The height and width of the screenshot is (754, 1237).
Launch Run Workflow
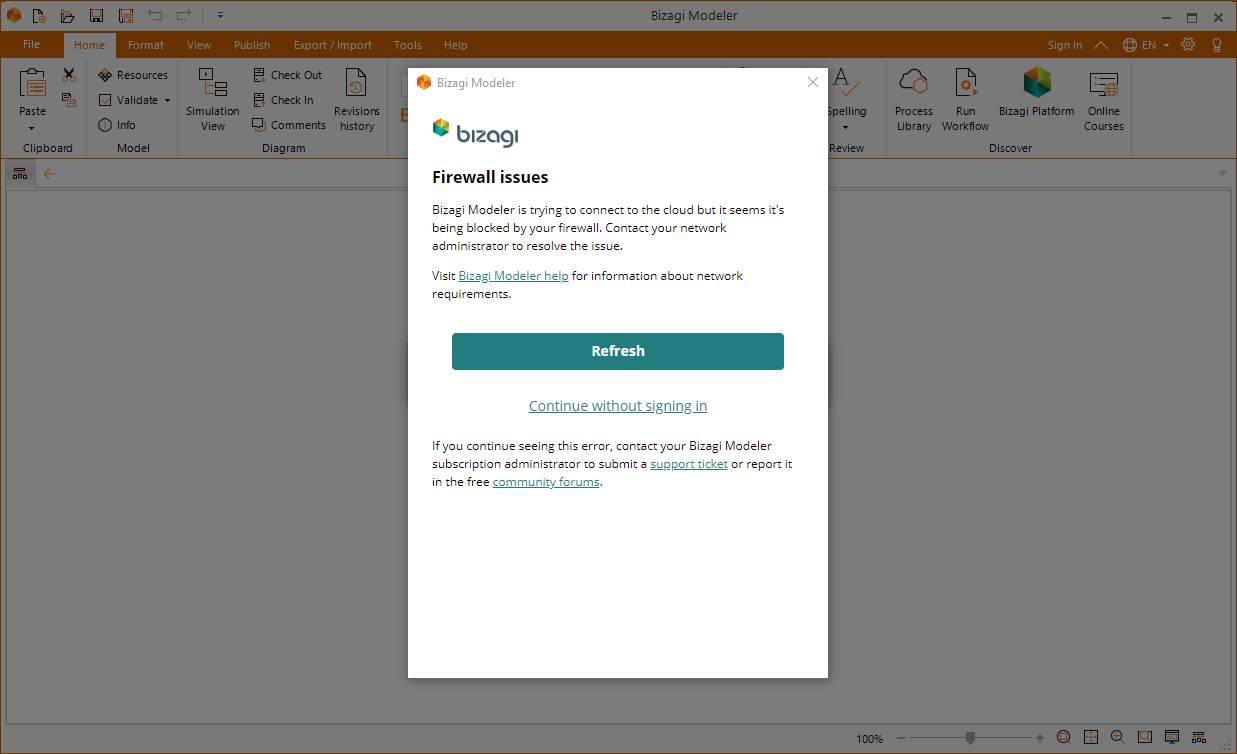click(966, 99)
